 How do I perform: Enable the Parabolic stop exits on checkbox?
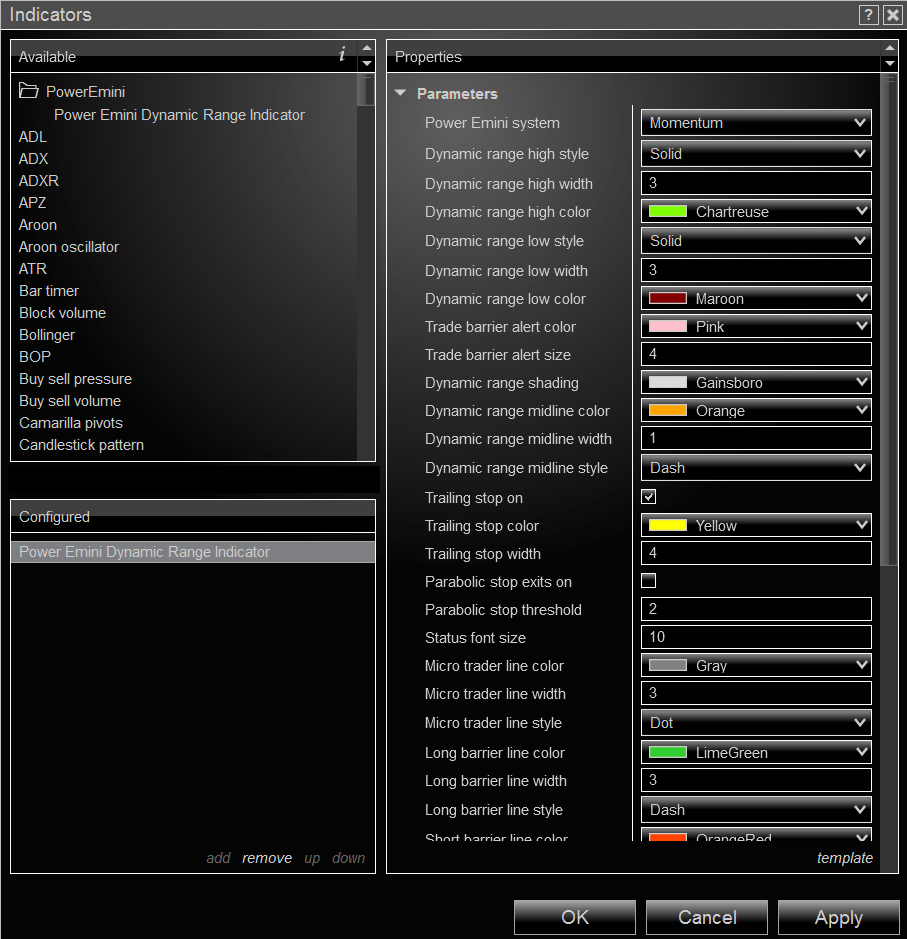648,581
